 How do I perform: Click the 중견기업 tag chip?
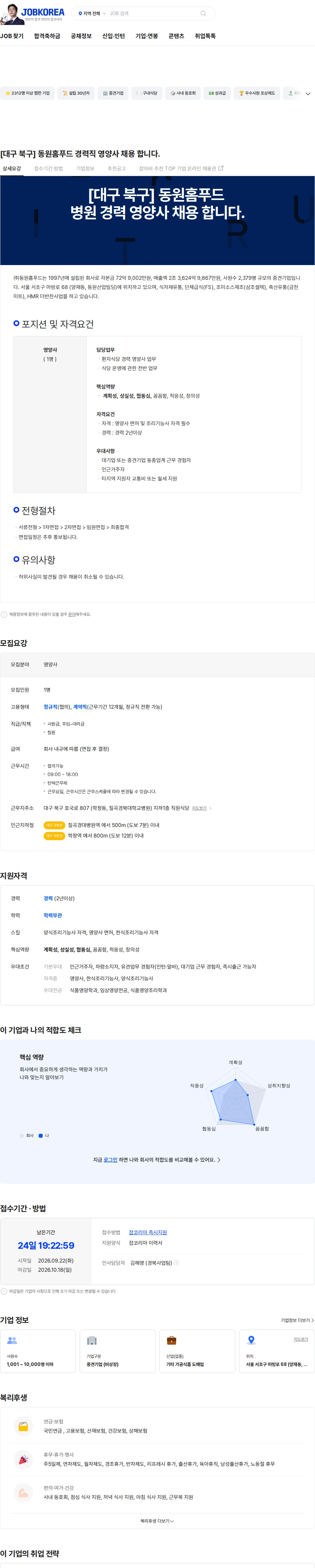point(113,93)
